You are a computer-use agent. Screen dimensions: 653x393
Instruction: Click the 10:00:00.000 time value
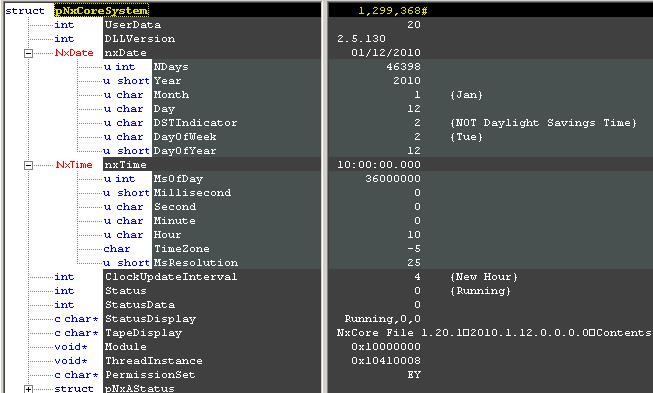379,164
